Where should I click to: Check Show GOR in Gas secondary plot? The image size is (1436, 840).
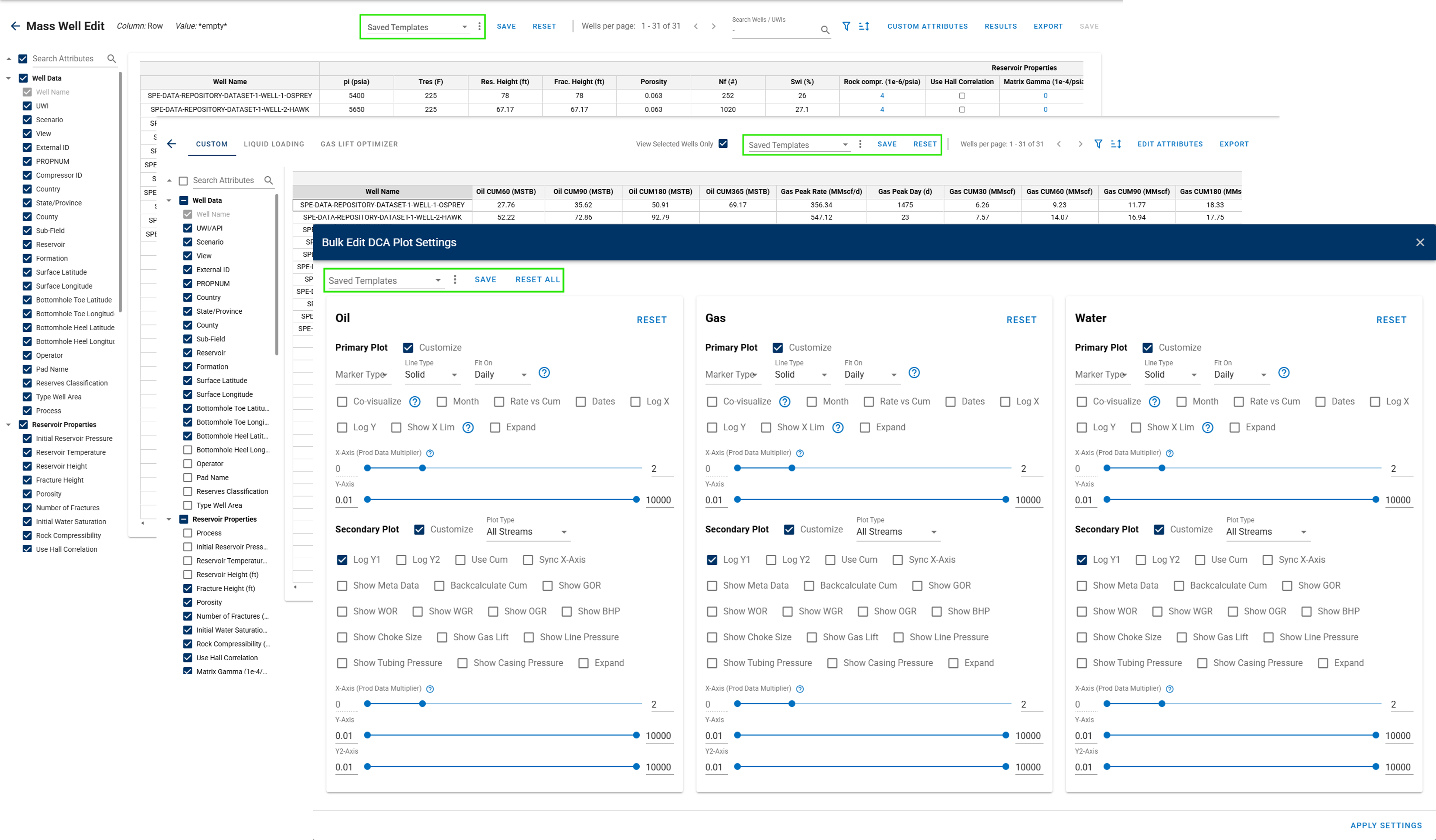pyautogui.click(x=917, y=586)
